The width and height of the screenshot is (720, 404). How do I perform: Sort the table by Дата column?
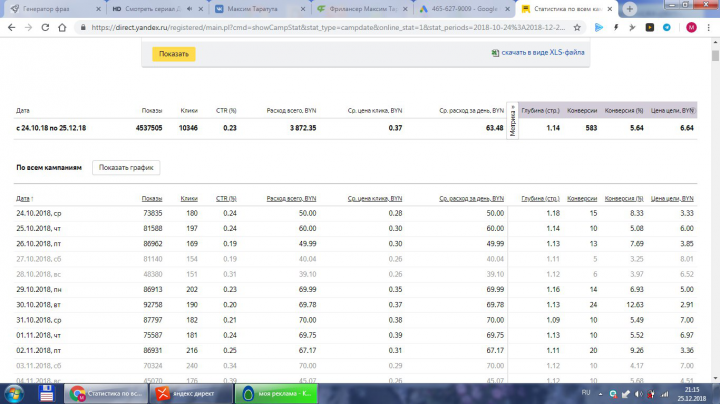24,198
